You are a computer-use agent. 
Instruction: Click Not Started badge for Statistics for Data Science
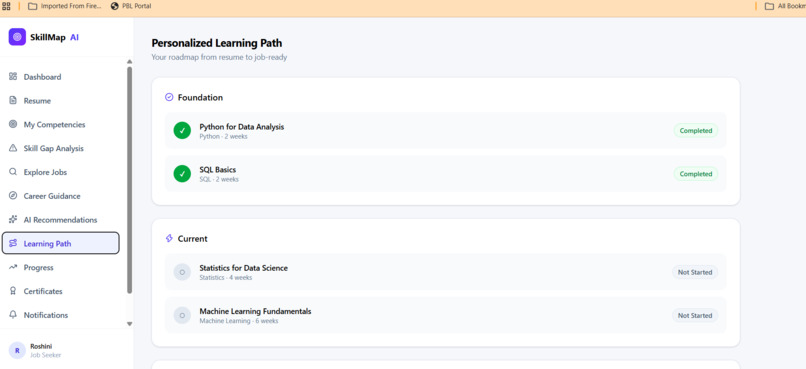click(x=694, y=272)
